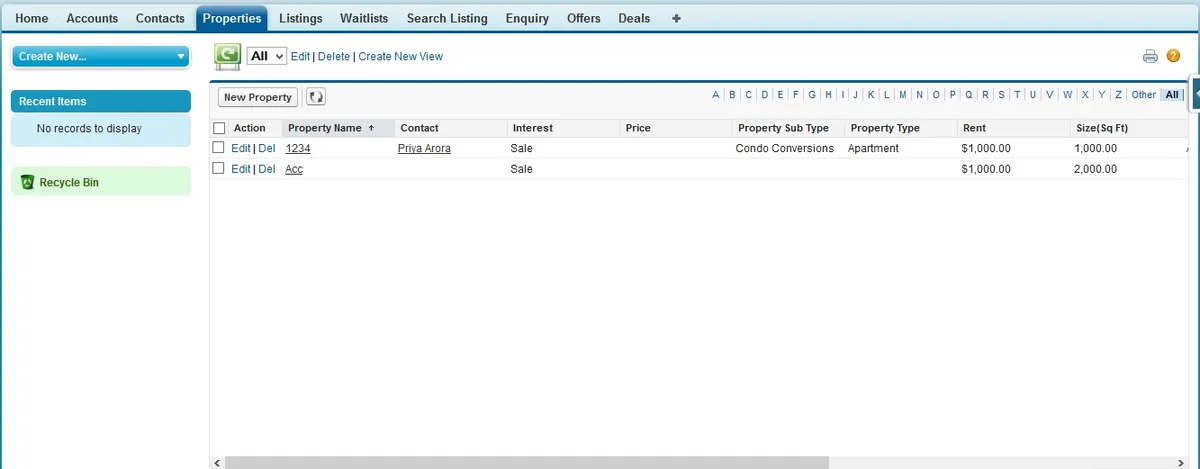Open the 1234 property name link
Screen dimensions: 1200x469
point(298,148)
